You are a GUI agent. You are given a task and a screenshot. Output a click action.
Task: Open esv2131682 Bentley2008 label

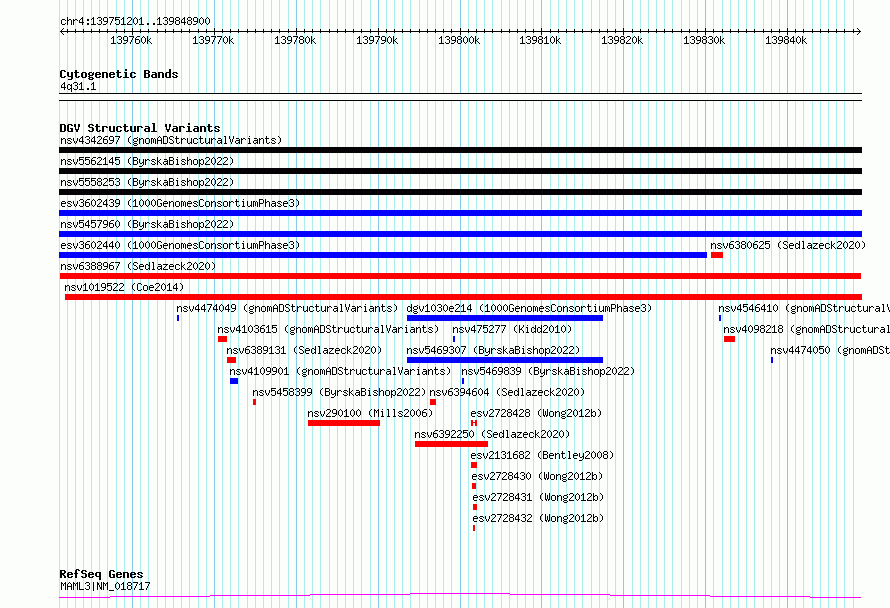coord(542,455)
